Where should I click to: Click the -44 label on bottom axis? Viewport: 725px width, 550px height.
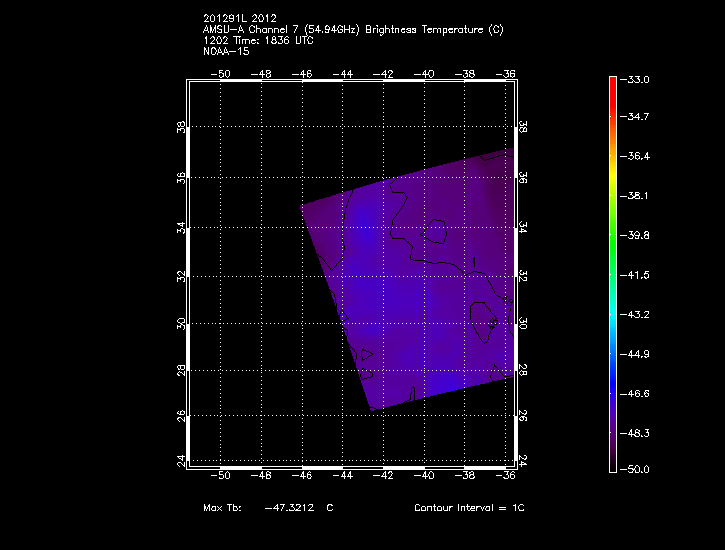click(x=343, y=477)
